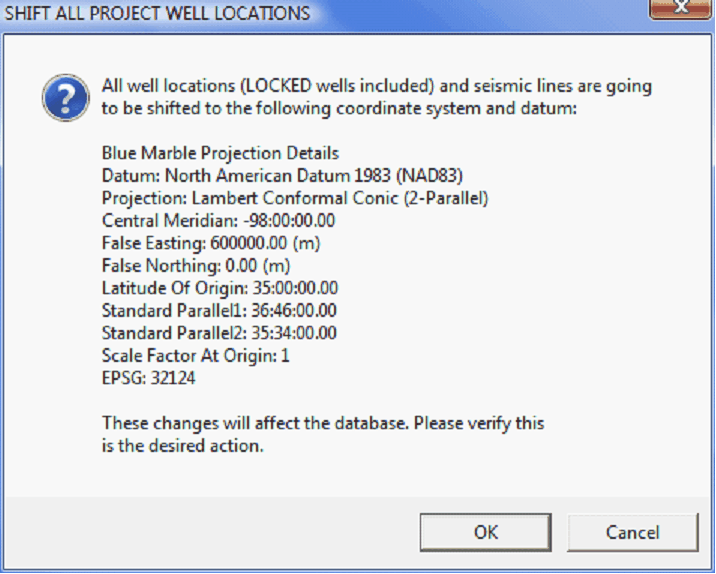Click the False Easting 600000.00 line
Viewport: 716px width, 574px height.
(211, 243)
